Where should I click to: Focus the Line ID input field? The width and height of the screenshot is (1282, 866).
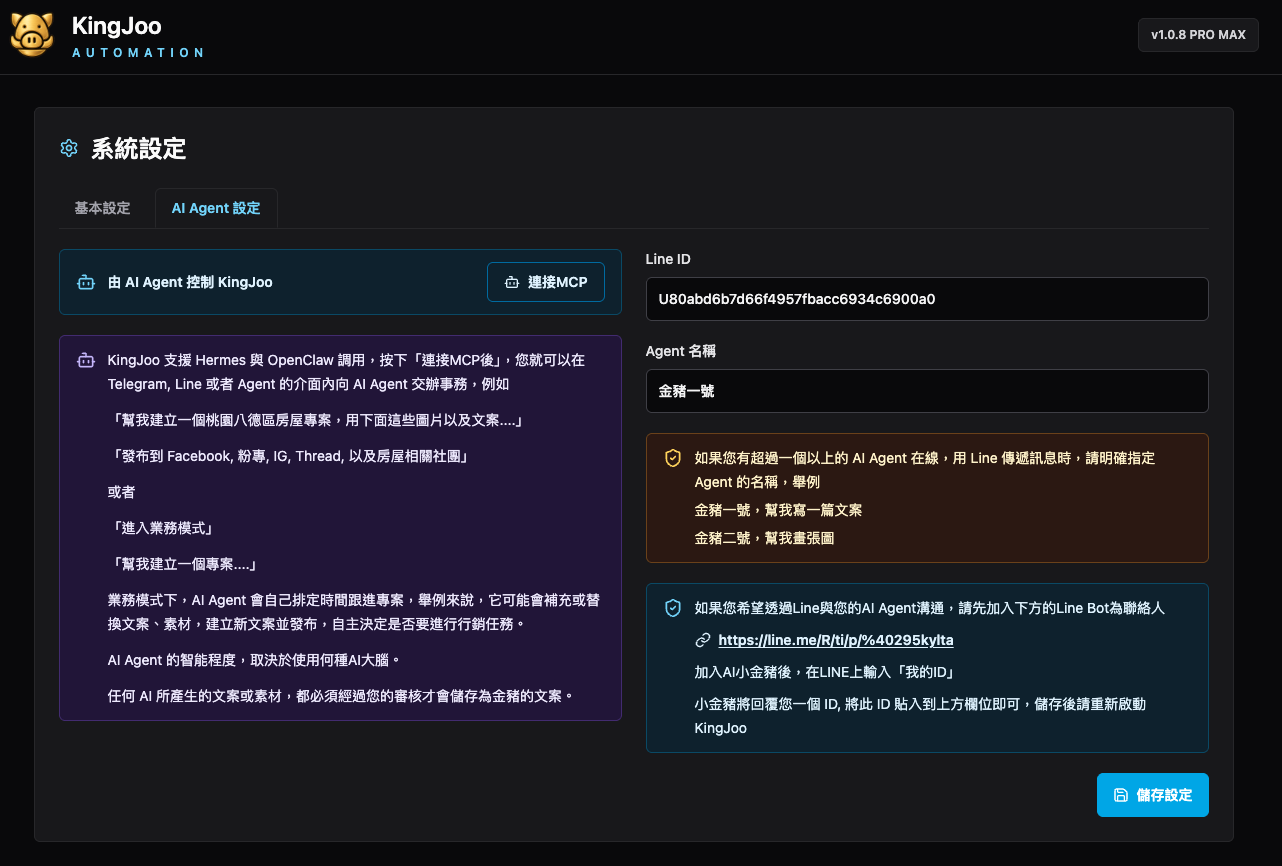click(x=927, y=299)
